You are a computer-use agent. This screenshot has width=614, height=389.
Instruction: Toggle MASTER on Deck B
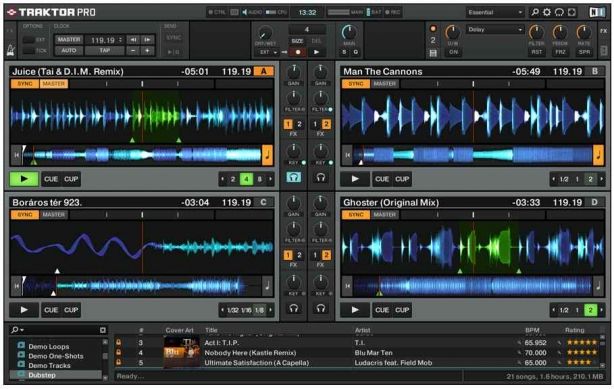point(385,84)
